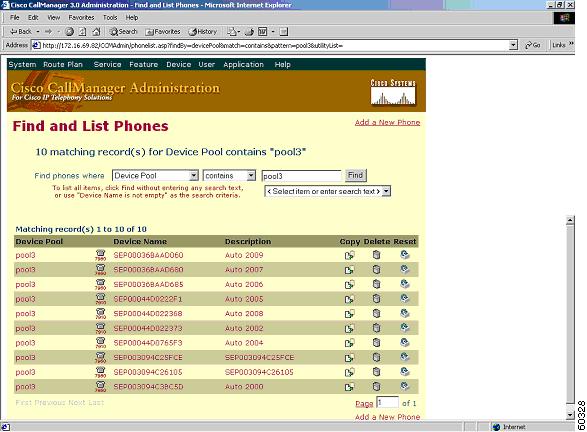Image resolution: width=587 pixels, height=432 pixels.
Task: Reset the phone SEP000368AAD680
Action: [x=405, y=269]
